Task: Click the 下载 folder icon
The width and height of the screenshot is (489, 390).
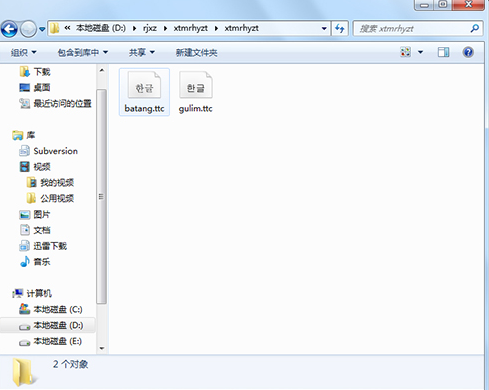Action: tap(24, 72)
